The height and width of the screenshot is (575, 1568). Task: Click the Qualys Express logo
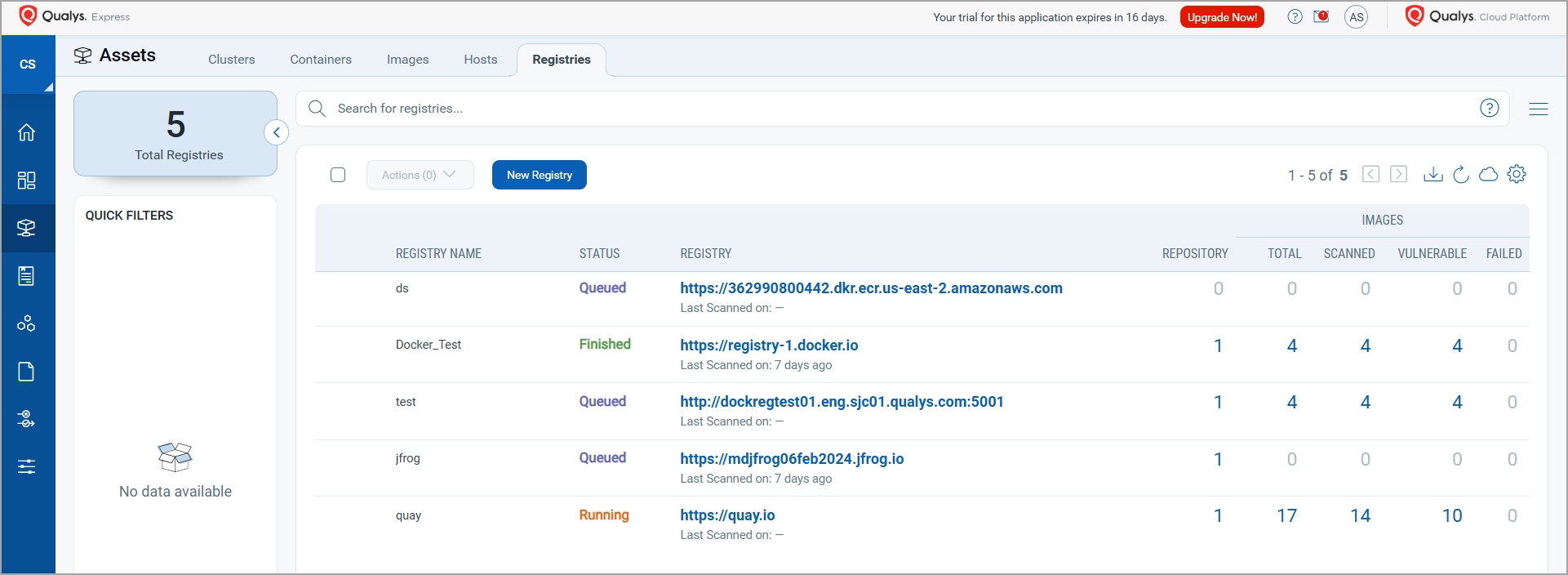click(74, 16)
